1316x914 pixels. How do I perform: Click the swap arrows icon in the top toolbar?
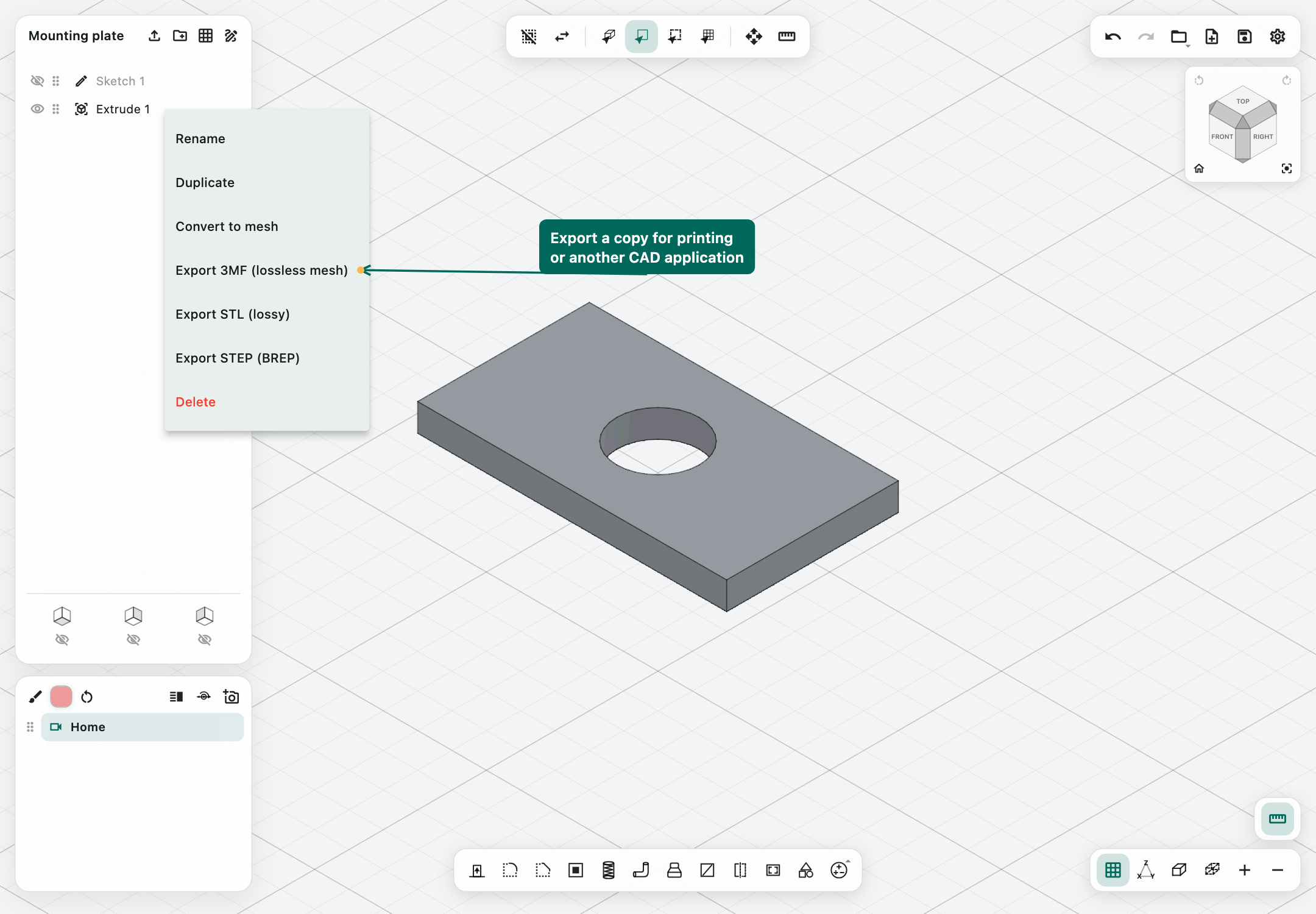pos(562,37)
